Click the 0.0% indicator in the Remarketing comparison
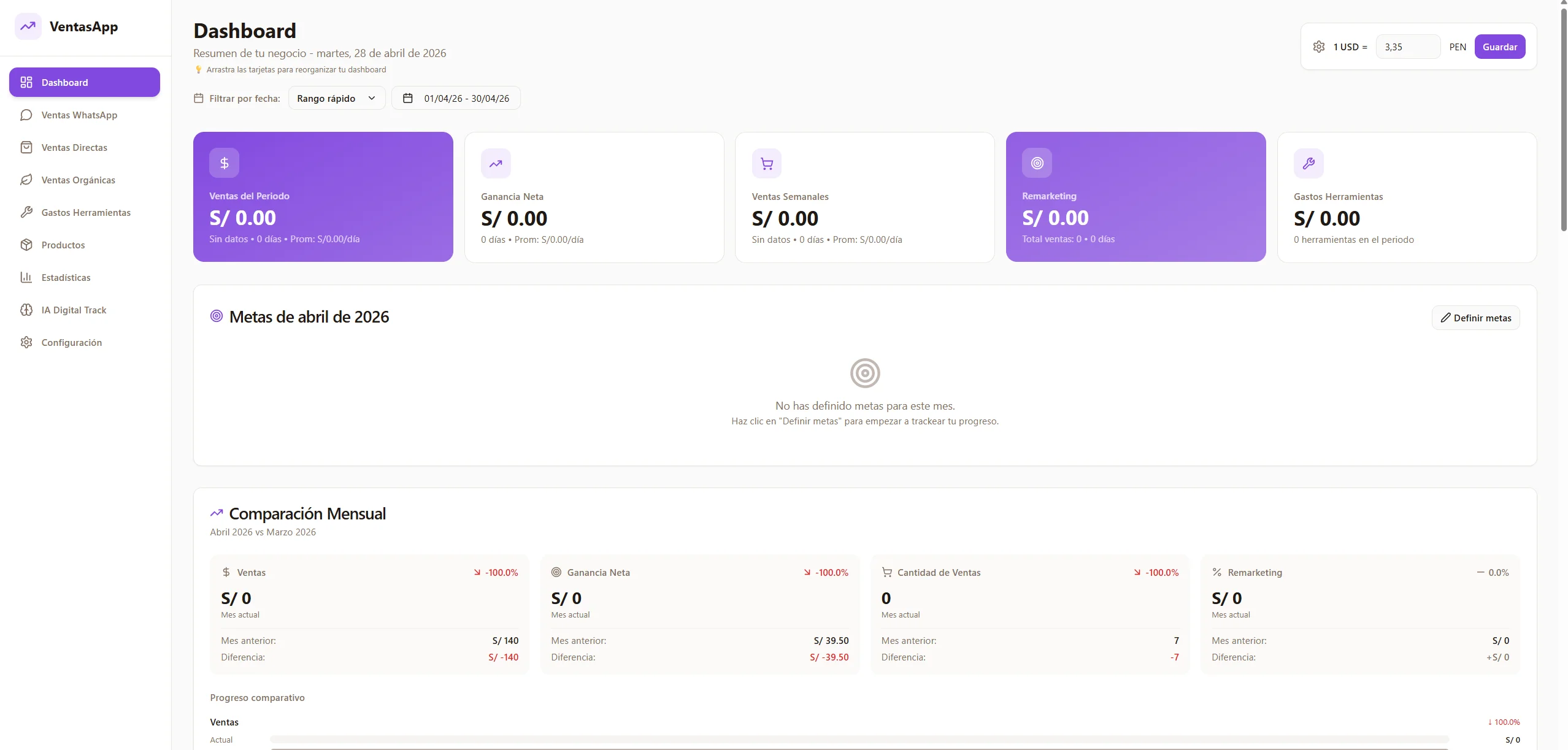The image size is (1568, 750). (1493, 572)
